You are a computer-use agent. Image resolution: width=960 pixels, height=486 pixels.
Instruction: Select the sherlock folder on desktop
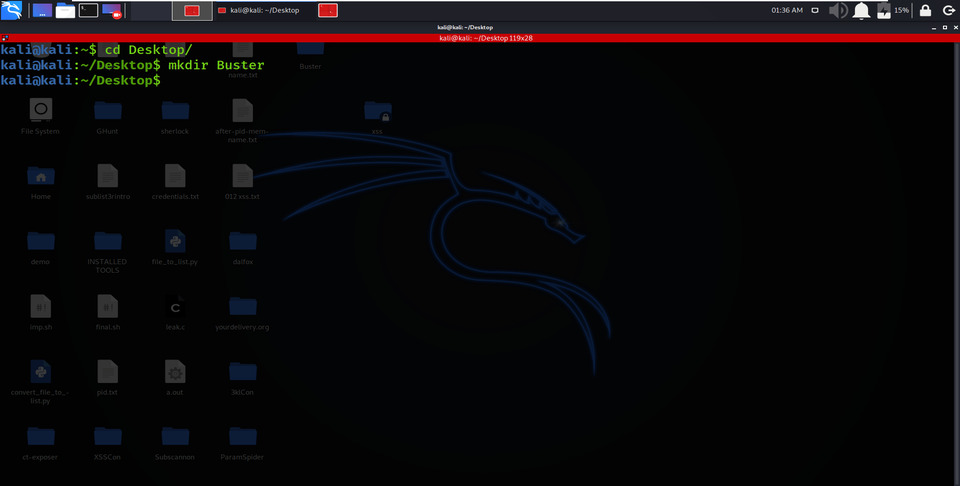(x=175, y=116)
